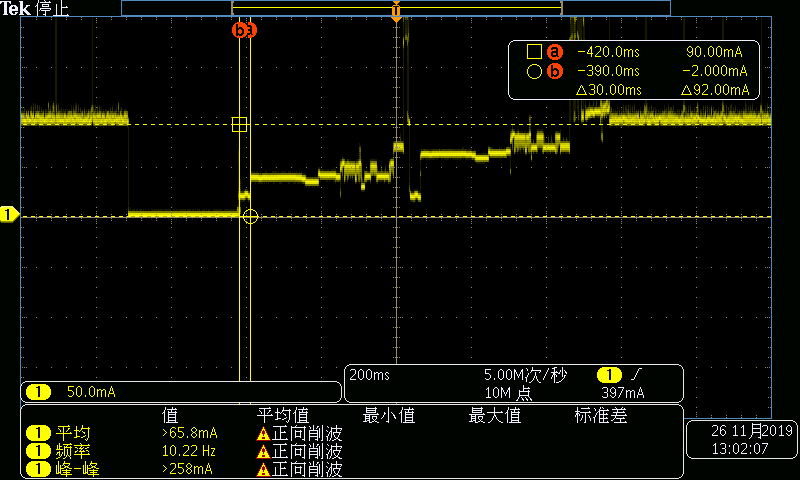Screen dimensions: 800x480
Task: Click the channel 1 ground reference marker
Action: point(9,214)
